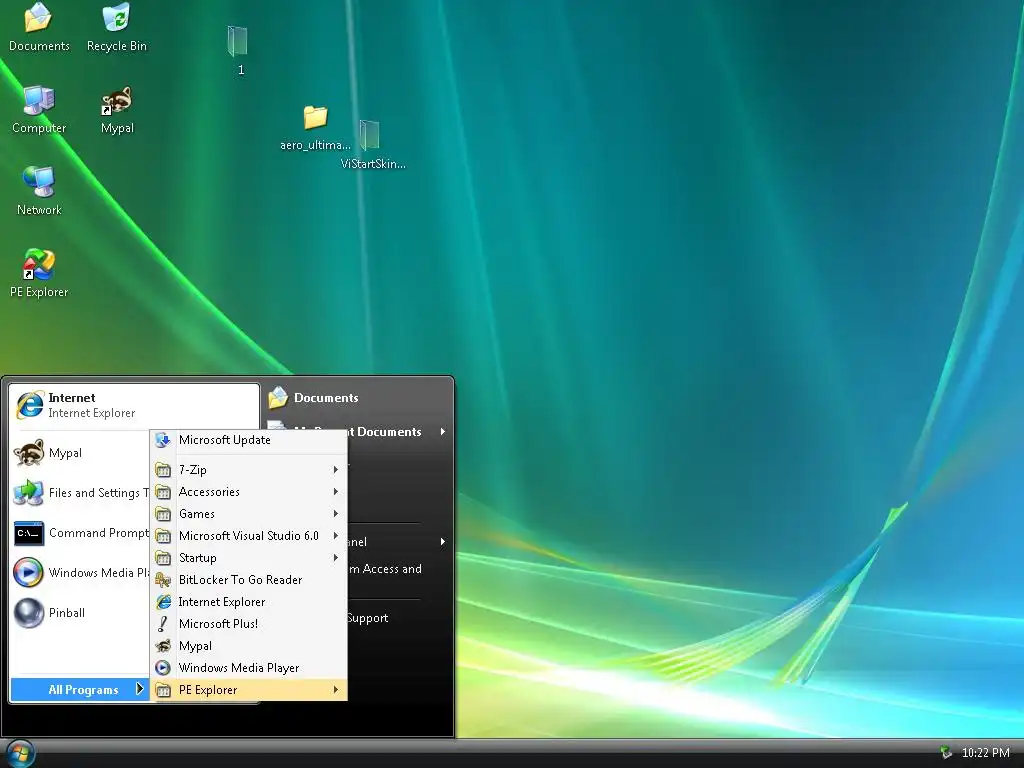Click the system tray network icon
The image size is (1024, 768).
click(x=945, y=753)
